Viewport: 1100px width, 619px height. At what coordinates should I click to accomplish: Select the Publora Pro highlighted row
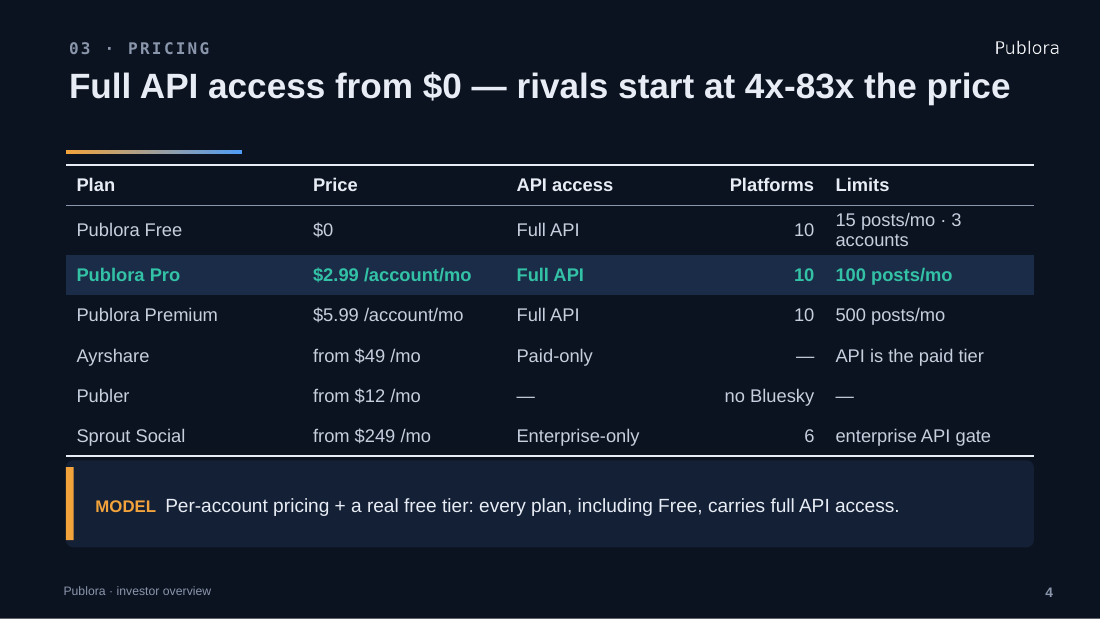click(549, 275)
